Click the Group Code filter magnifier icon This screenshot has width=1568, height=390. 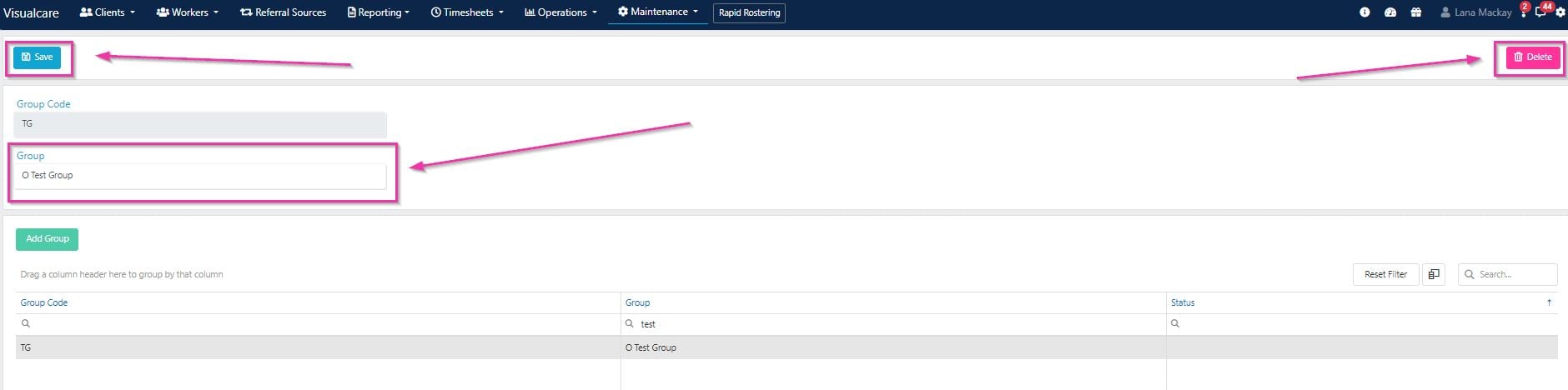point(26,324)
